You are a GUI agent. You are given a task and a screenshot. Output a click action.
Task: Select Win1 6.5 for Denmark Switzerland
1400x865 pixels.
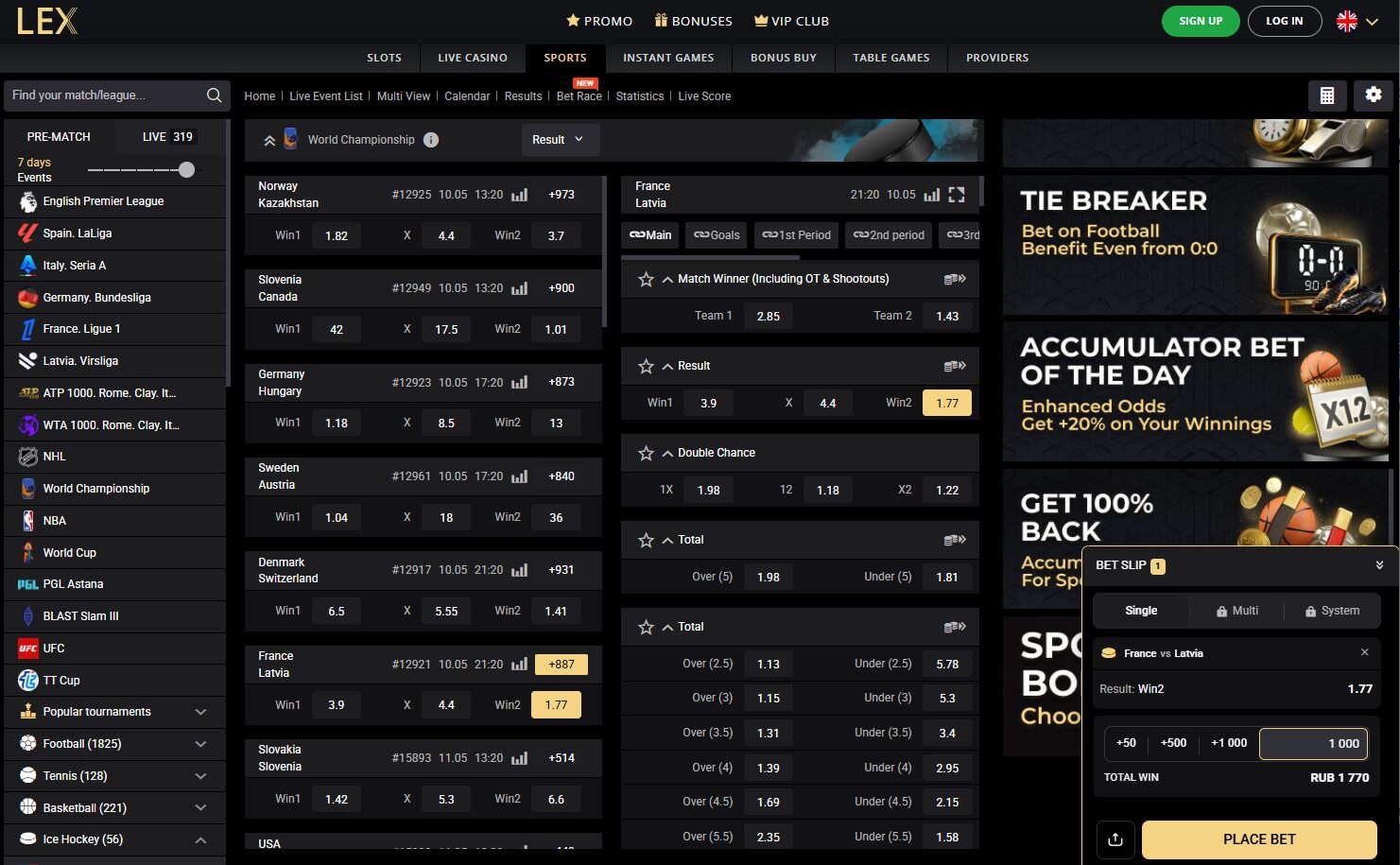[337, 611]
